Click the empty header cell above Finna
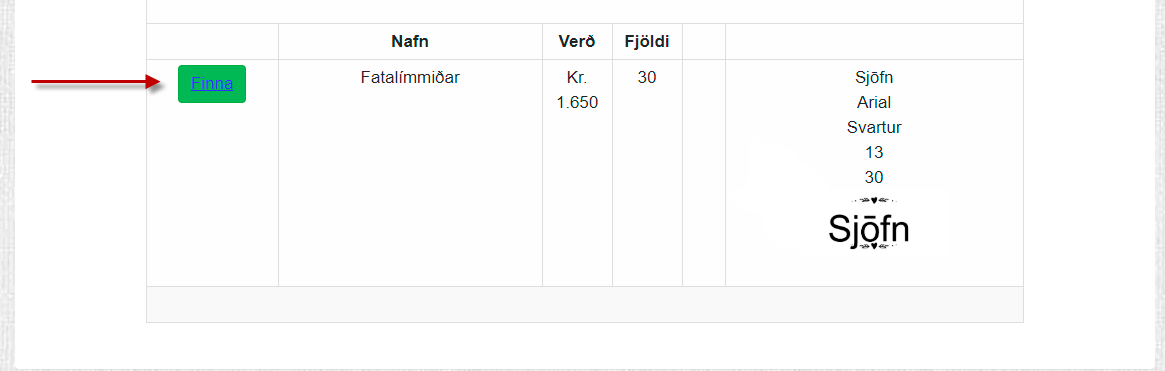Image resolution: width=1165 pixels, height=371 pixels. 212,42
